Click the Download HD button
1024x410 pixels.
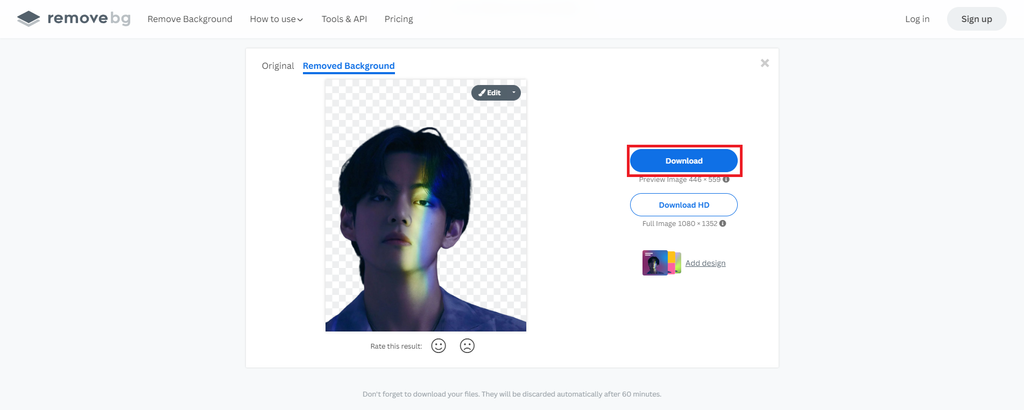click(684, 205)
